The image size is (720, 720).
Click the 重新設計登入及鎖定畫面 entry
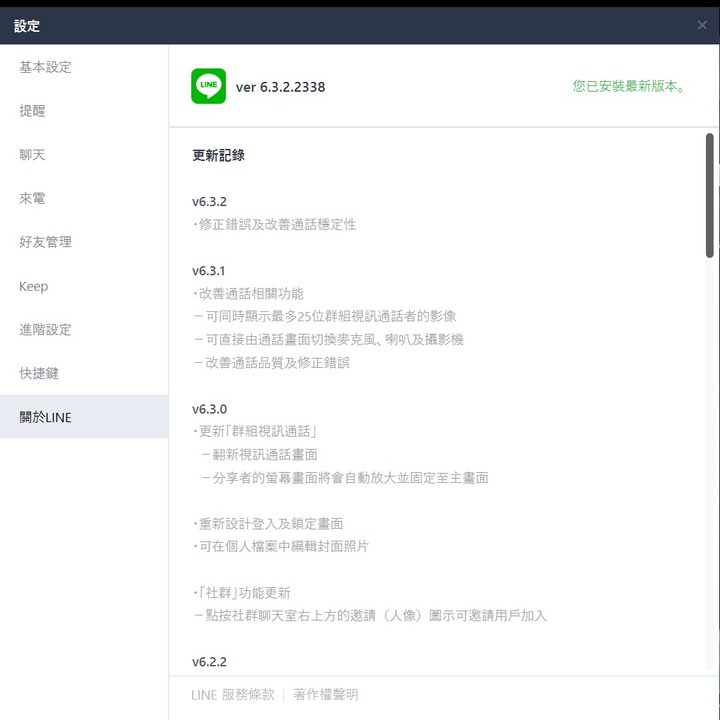[x=268, y=523]
